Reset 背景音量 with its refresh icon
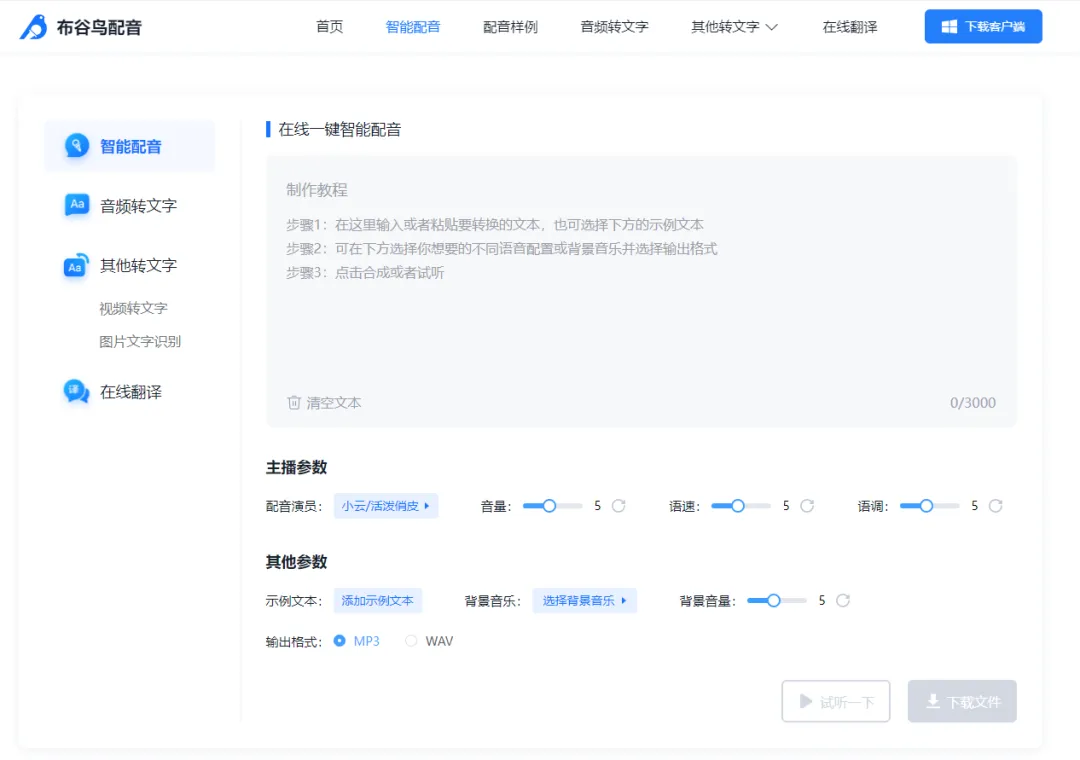The width and height of the screenshot is (1080, 760). [x=843, y=600]
